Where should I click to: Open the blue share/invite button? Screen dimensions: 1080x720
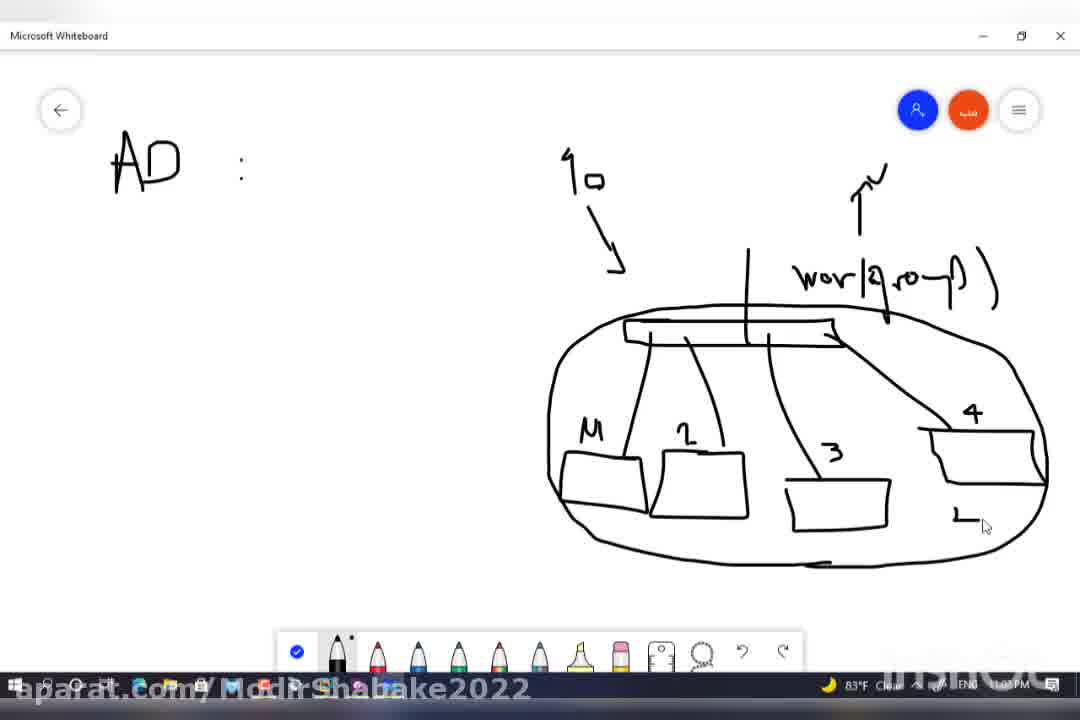(x=917, y=110)
